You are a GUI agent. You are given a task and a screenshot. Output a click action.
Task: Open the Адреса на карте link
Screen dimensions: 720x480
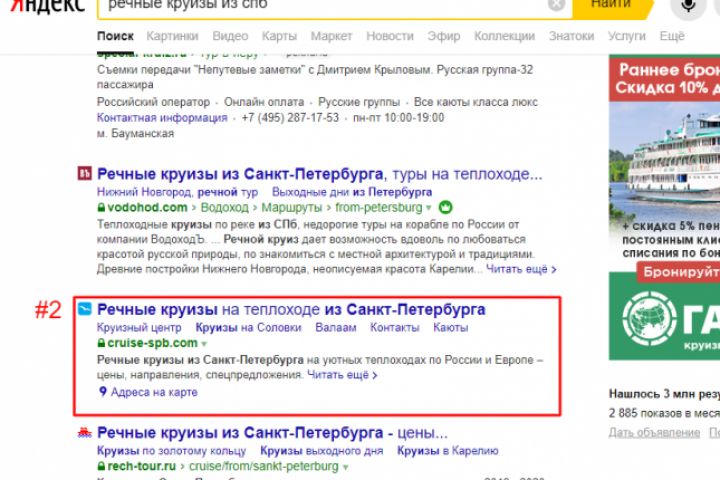tap(154, 392)
